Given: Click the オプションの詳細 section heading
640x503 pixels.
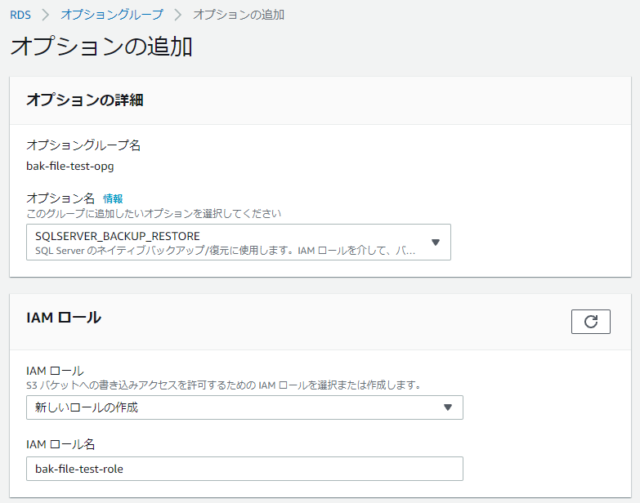Looking at the screenshot, I should [x=85, y=100].
